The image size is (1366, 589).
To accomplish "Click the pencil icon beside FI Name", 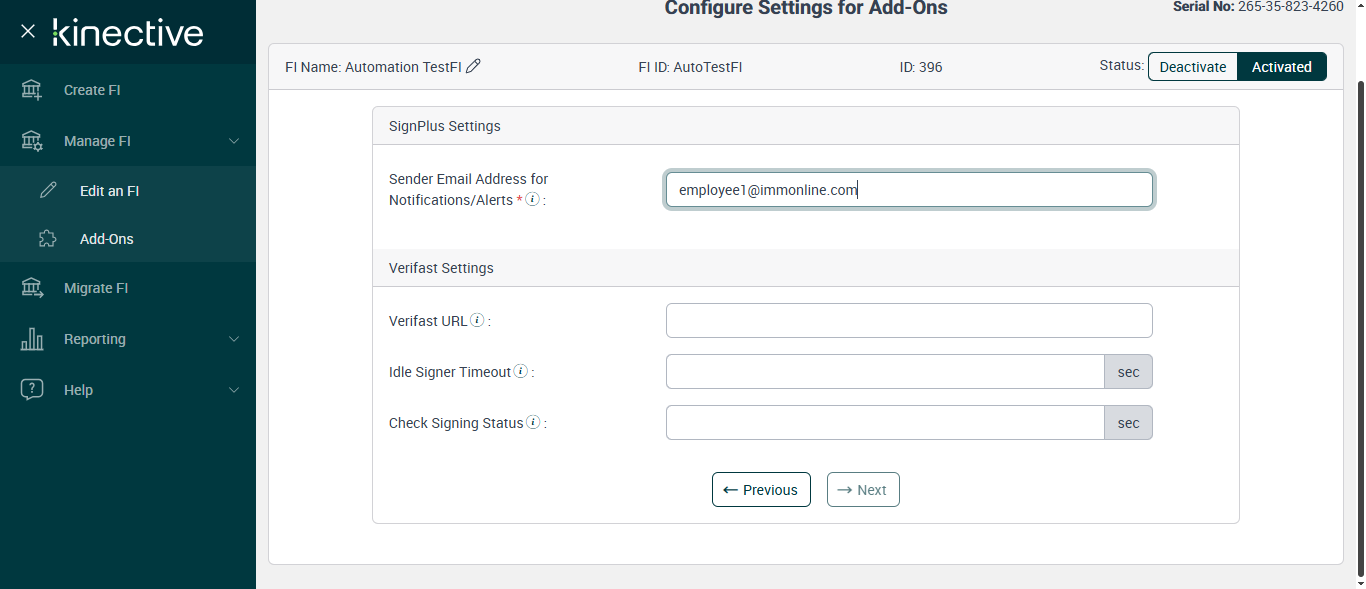I will (x=474, y=67).
